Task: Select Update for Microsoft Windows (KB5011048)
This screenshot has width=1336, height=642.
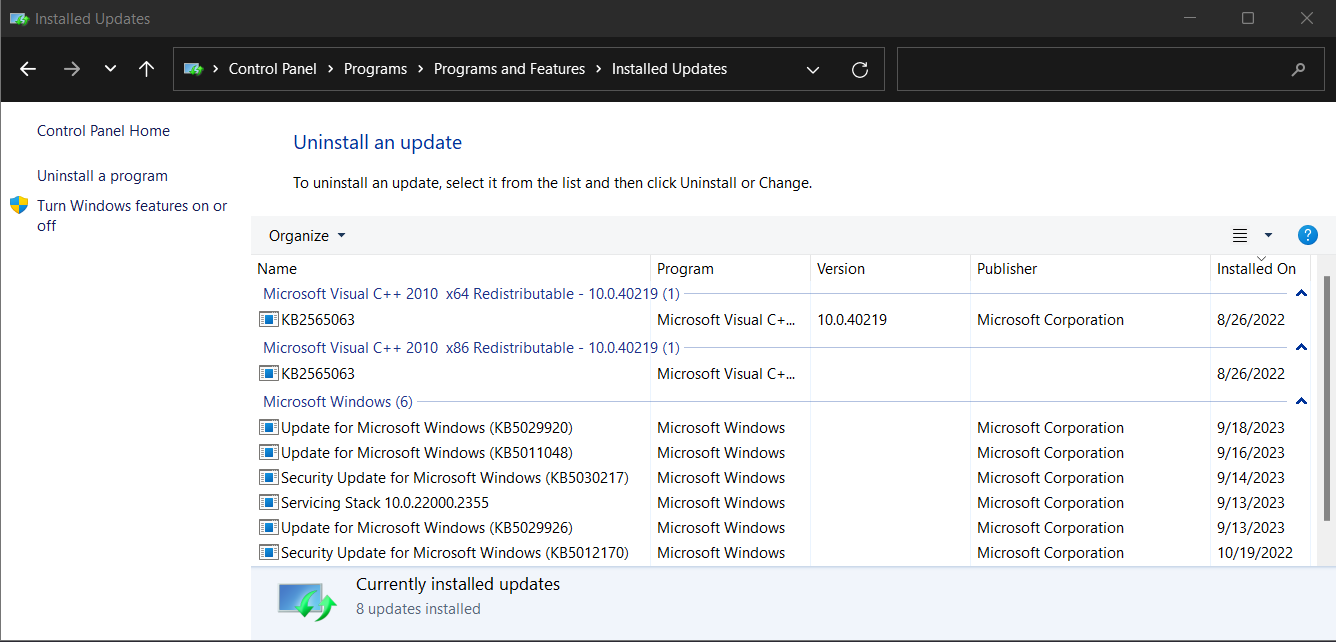Action: coord(427,453)
